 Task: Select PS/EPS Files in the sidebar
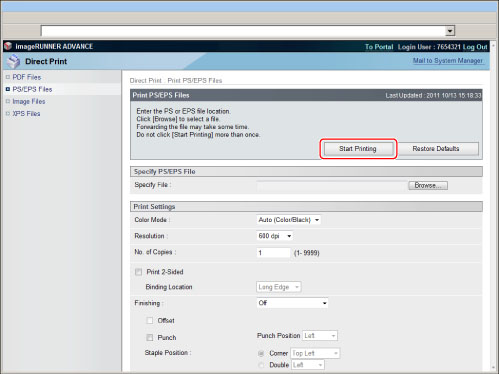click(32, 89)
